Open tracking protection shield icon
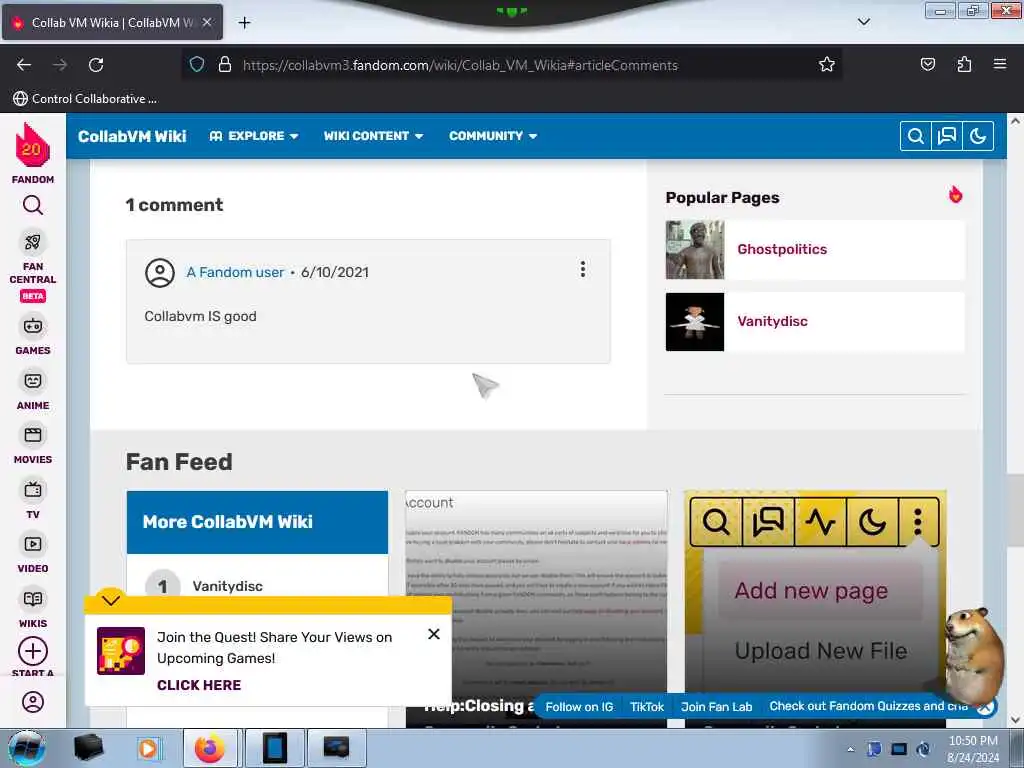Image resolution: width=1024 pixels, height=768 pixels. coord(197,65)
